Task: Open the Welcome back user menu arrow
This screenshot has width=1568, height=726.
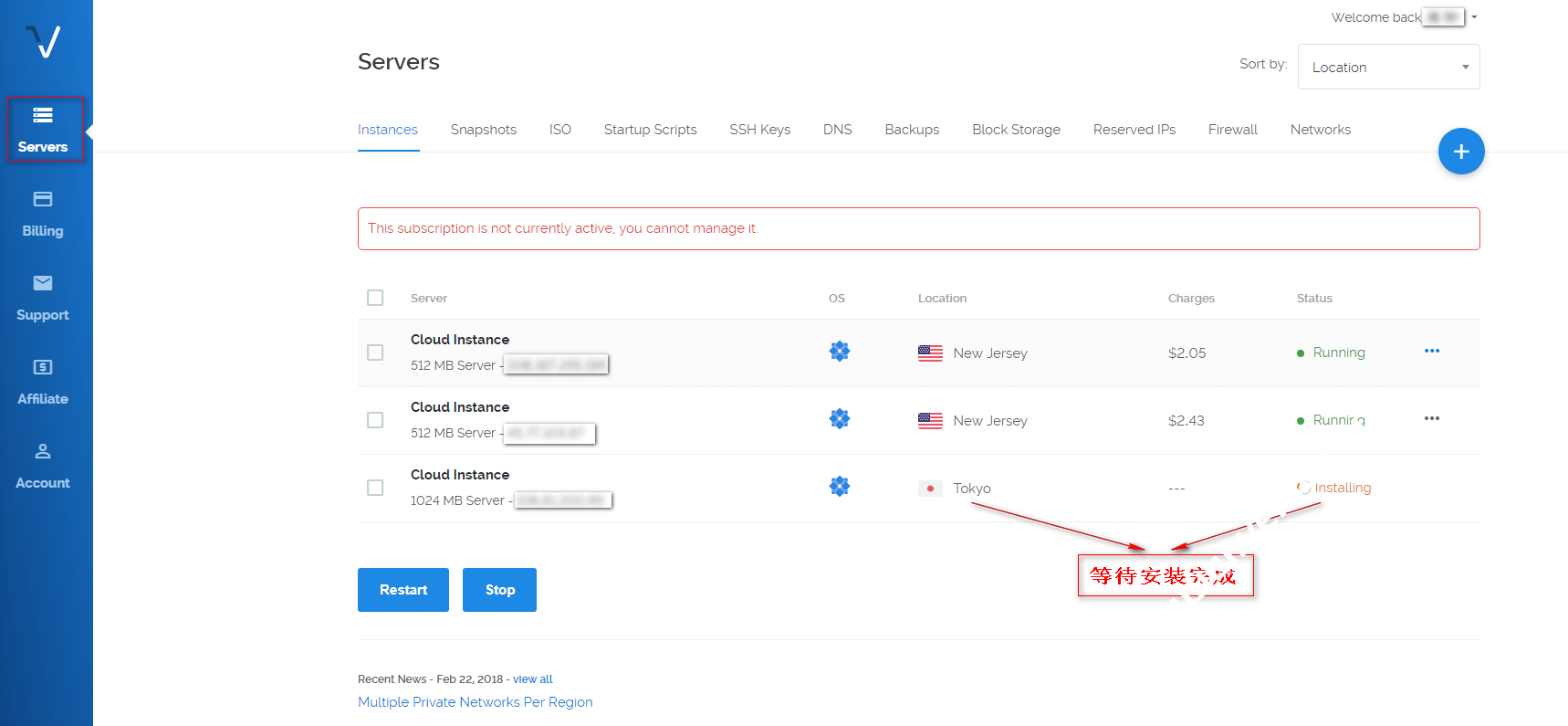Action: (x=1473, y=17)
